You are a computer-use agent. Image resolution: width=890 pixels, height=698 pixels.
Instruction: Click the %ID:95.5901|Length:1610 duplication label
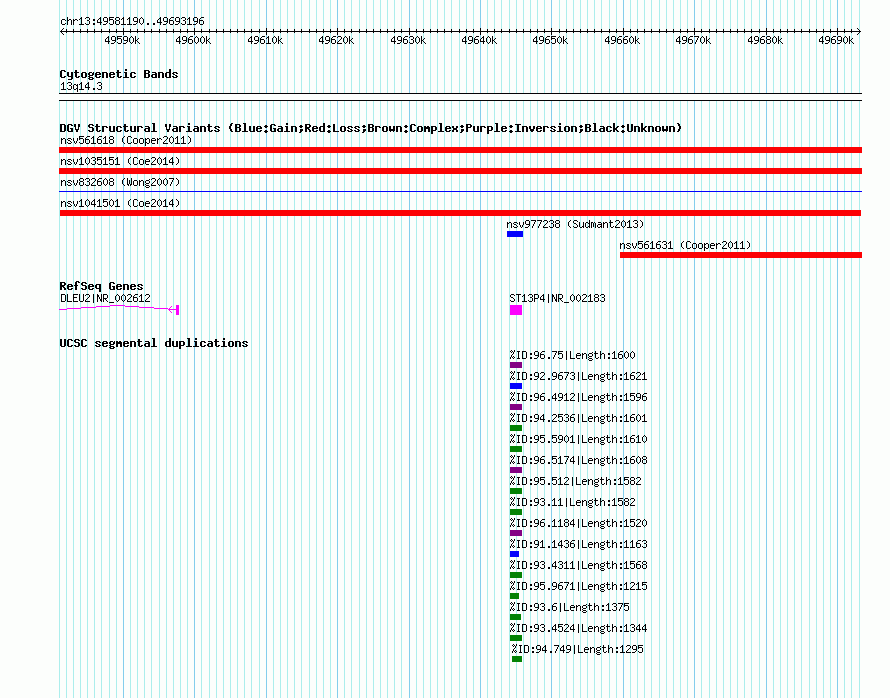point(578,439)
